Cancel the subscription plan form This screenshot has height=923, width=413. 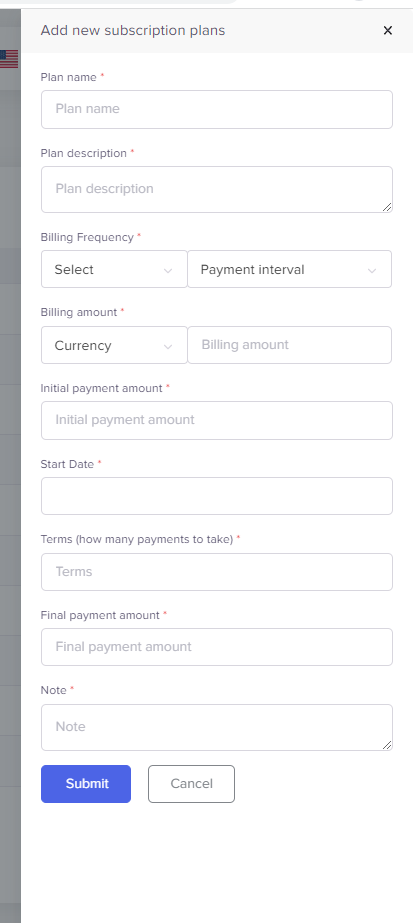[191, 784]
